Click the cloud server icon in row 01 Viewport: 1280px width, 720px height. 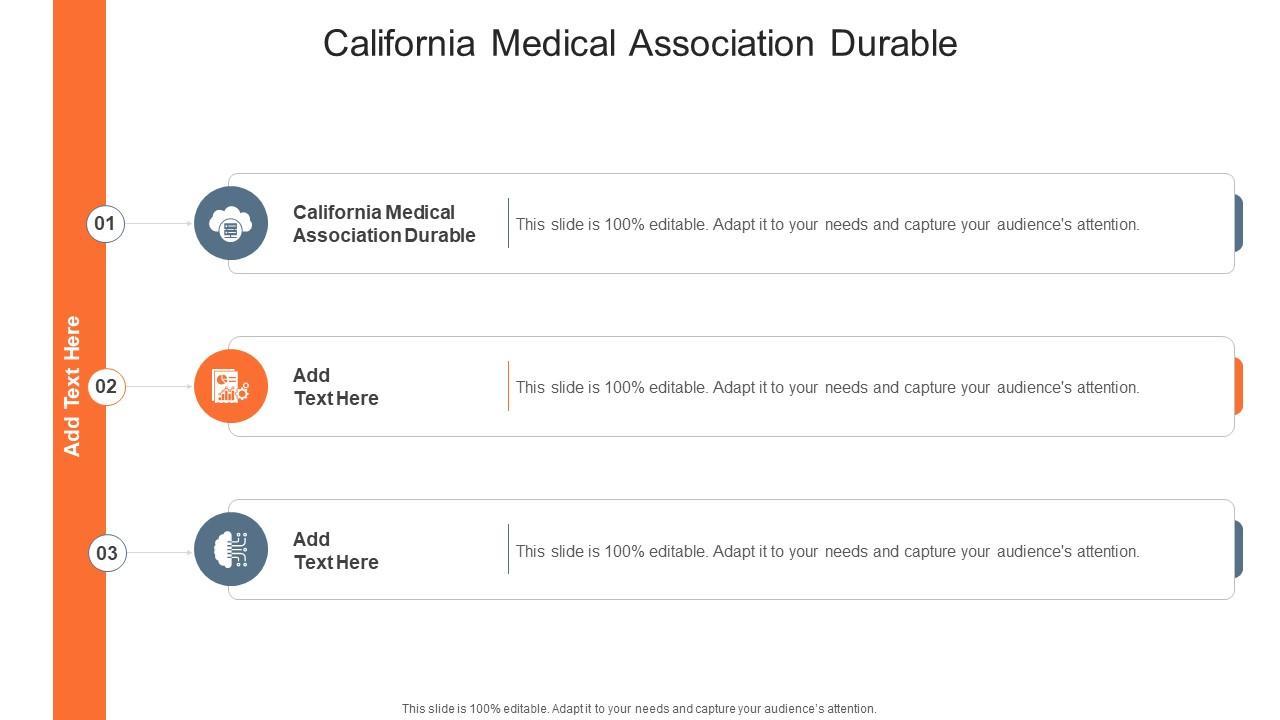231,224
